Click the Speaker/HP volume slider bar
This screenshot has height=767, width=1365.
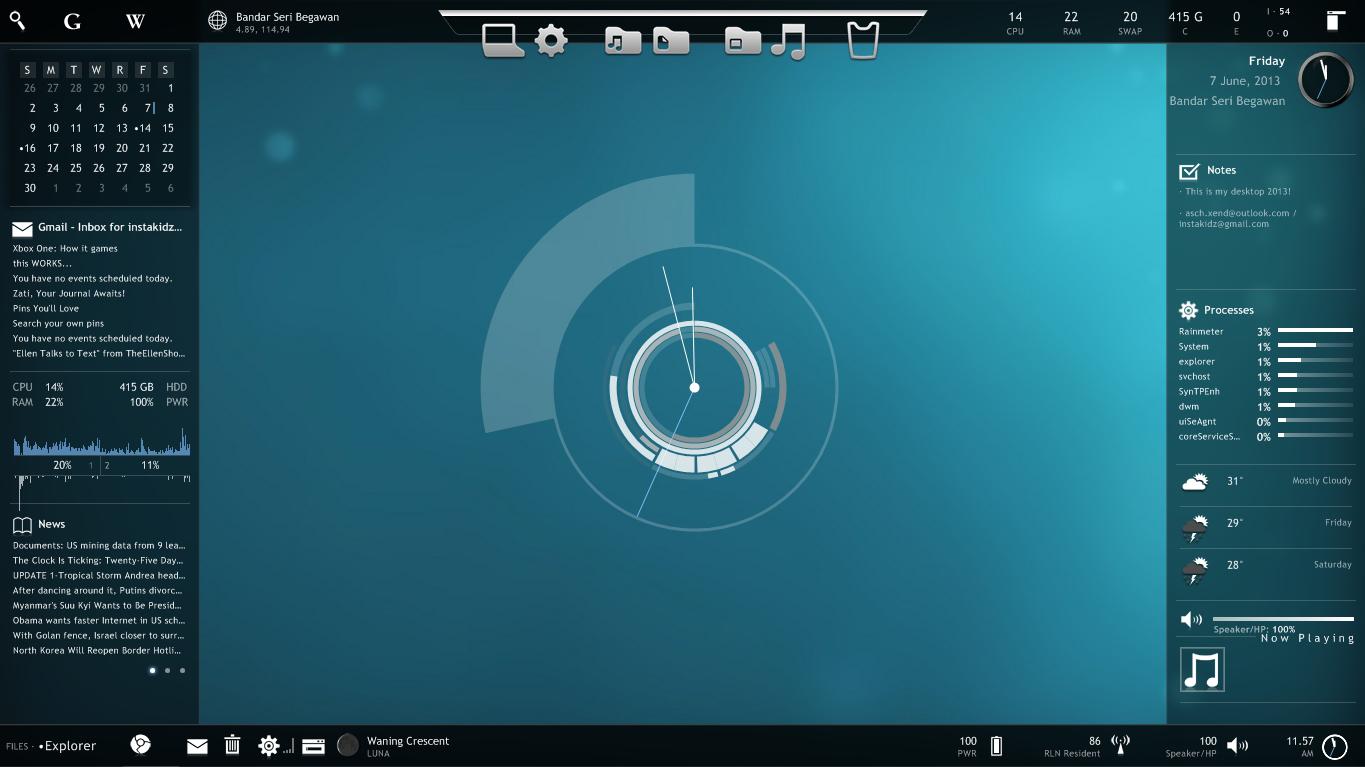(x=1282, y=619)
